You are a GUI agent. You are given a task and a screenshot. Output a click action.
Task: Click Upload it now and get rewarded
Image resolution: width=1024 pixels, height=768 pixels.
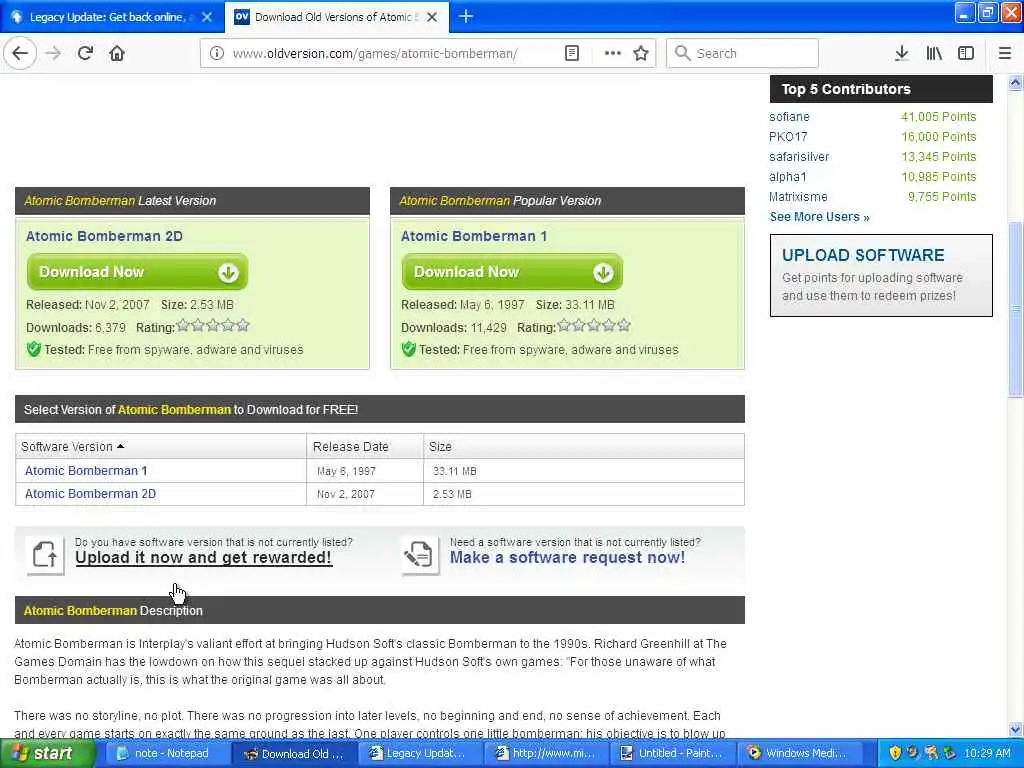203,558
